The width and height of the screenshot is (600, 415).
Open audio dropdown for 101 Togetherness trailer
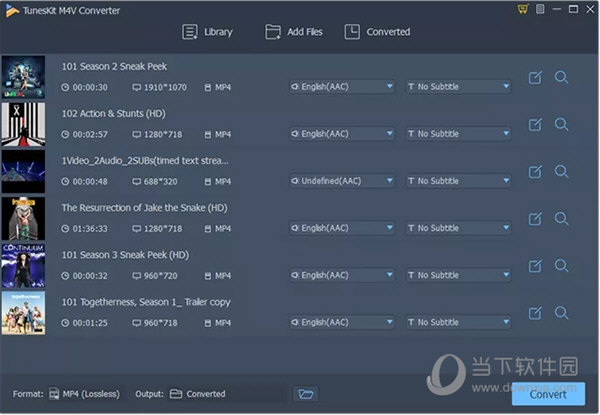(342, 322)
